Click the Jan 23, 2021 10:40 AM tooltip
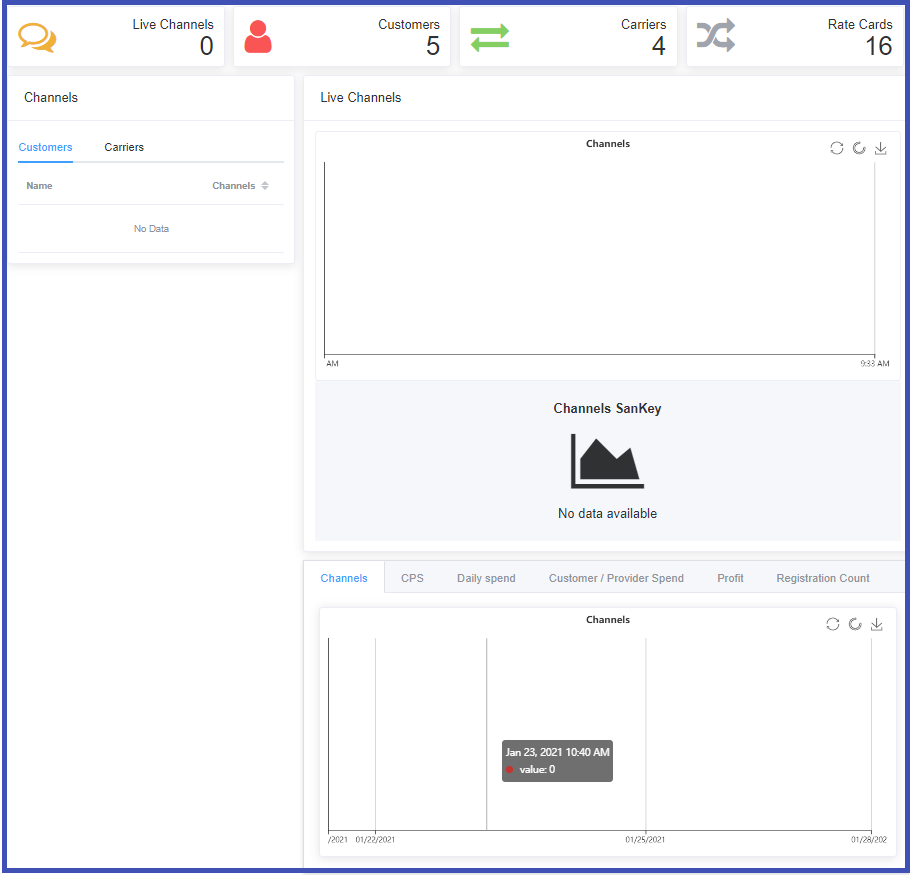The height and width of the screenshot is (875, 910). point(557,761)
